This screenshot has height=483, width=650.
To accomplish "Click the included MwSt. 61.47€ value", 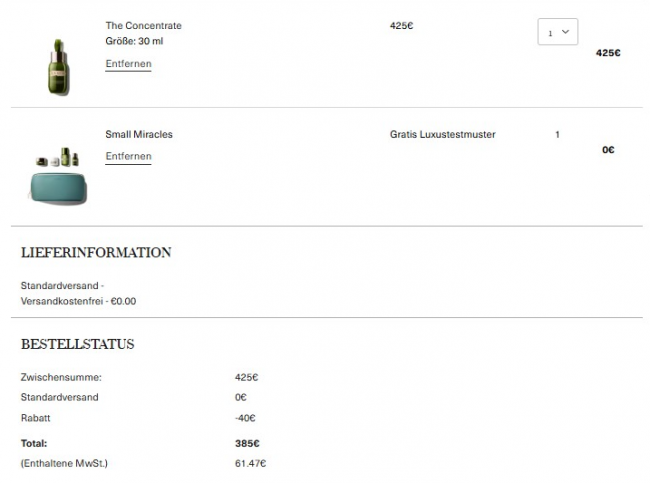I will tap(250, 463).
